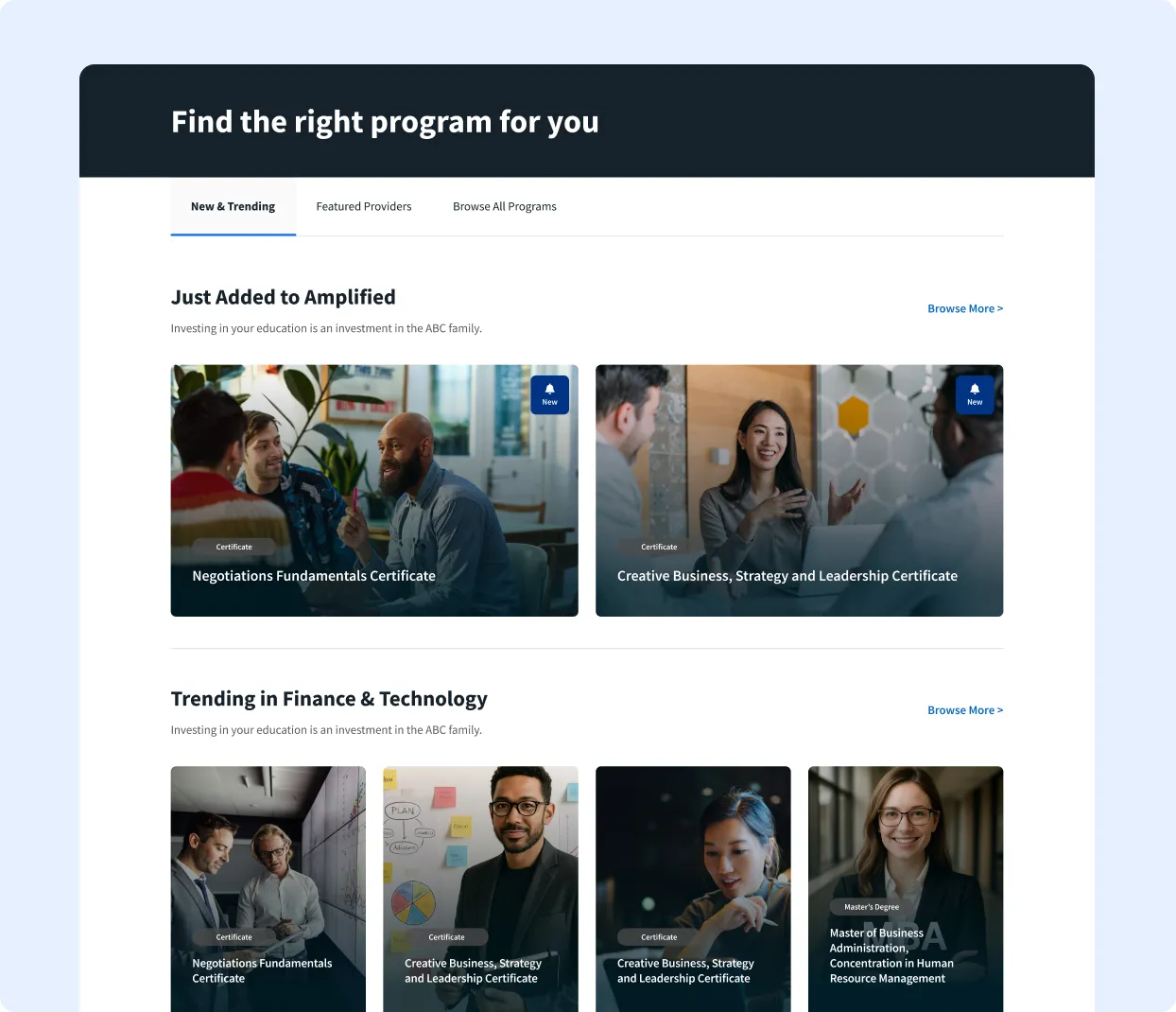The image size is (1176, 1012).
Task: Click the New bell badge on Creative Business card
Action: tap(975, 394)
